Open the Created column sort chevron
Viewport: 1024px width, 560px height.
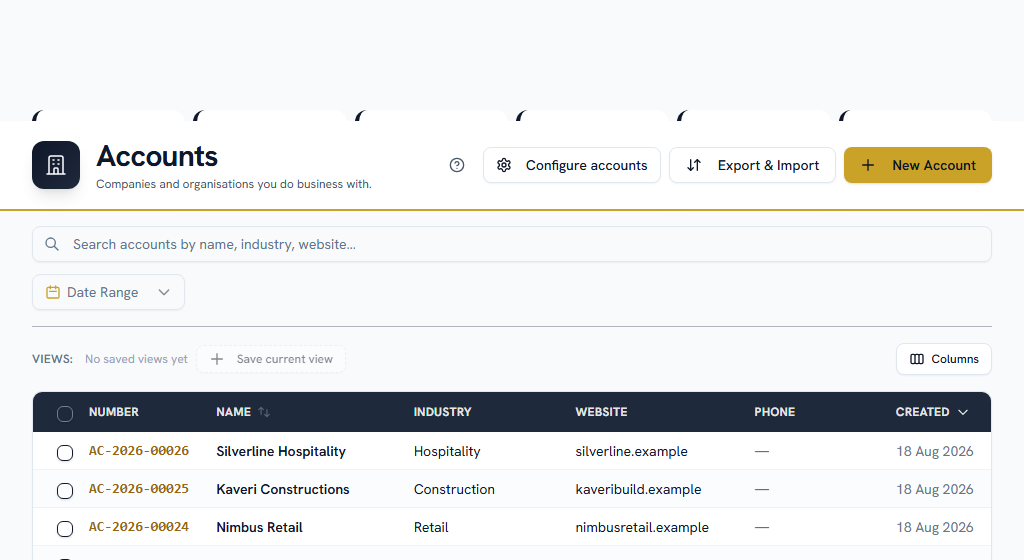(x=963, y=412)
